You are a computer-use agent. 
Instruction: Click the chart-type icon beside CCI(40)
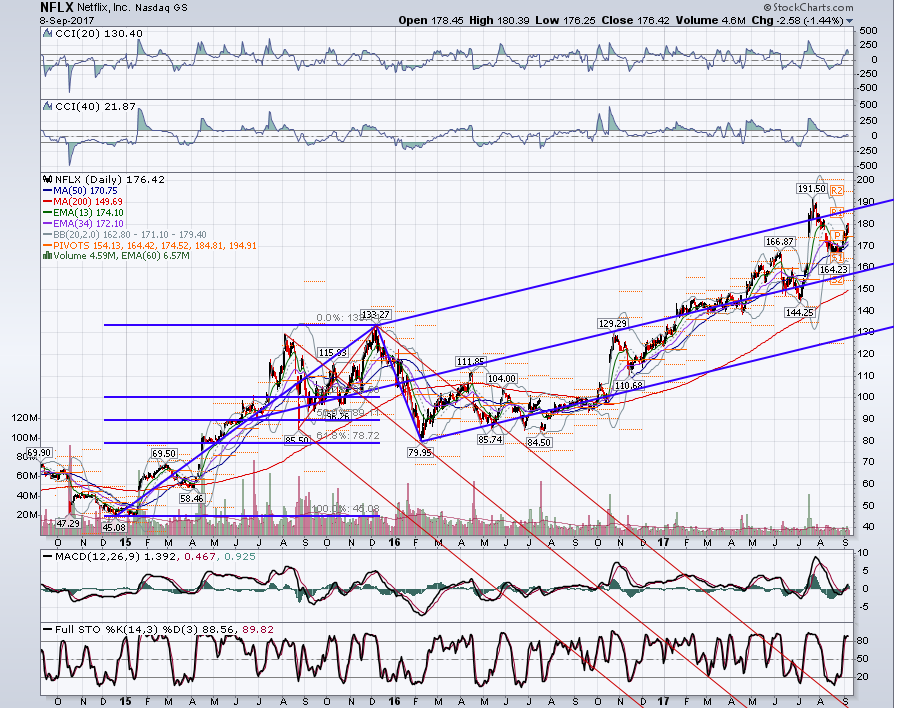click(x=48, y=107)
